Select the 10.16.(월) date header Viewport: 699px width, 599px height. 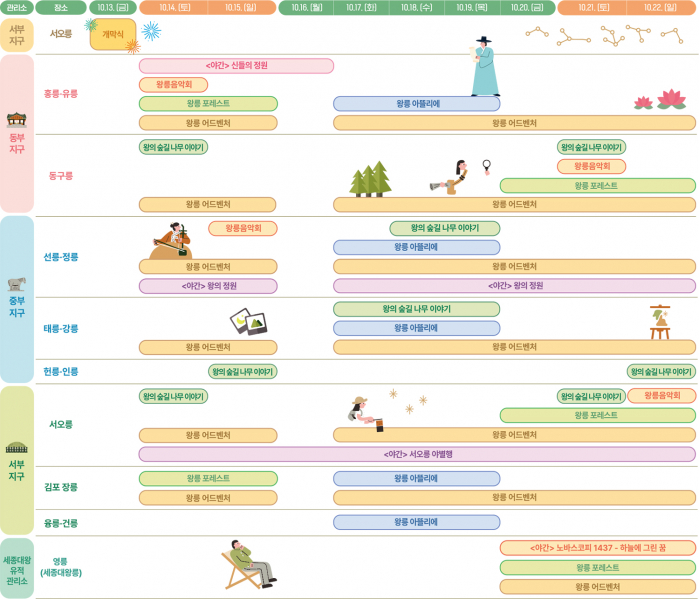pos(305,7)
